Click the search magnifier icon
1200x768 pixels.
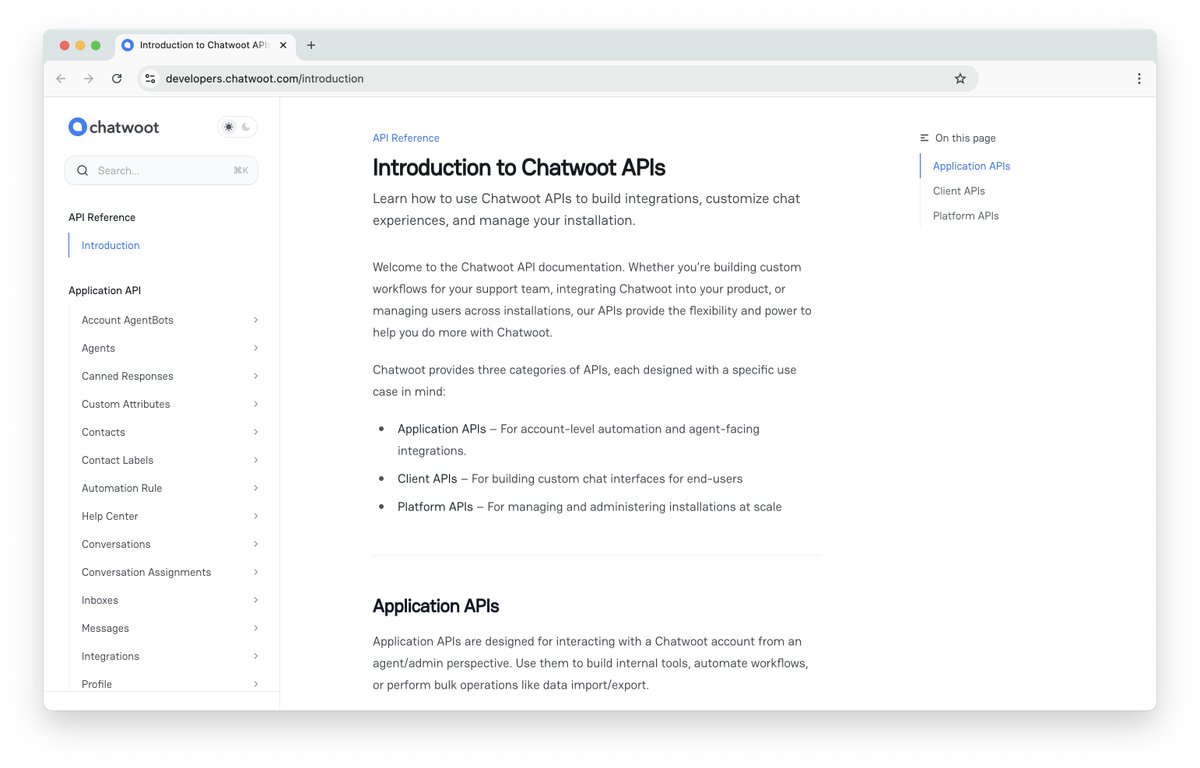pos(82,171)
